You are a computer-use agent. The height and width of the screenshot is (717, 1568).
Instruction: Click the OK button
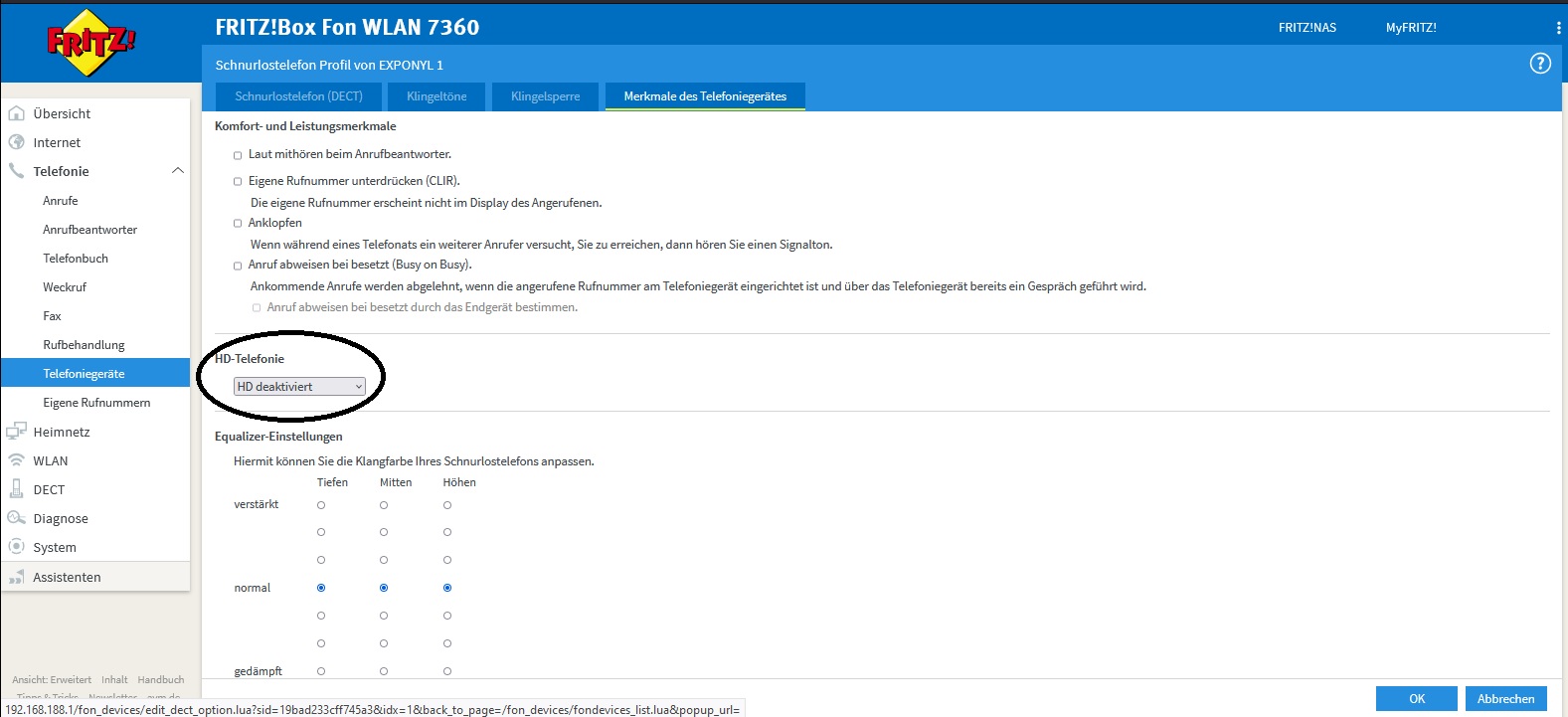(x=1417, y=699)
